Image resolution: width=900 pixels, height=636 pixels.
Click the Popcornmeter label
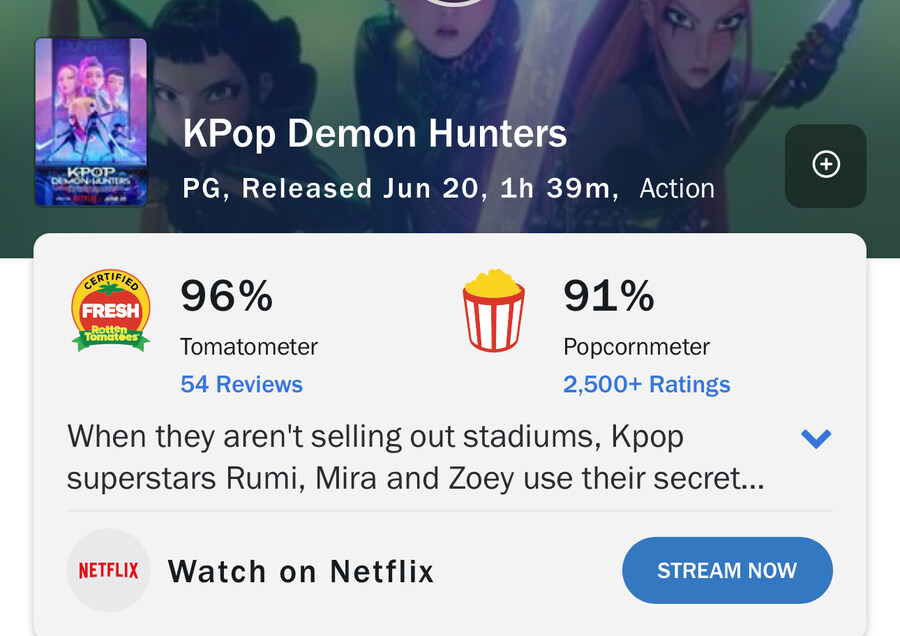click(637, 347)
